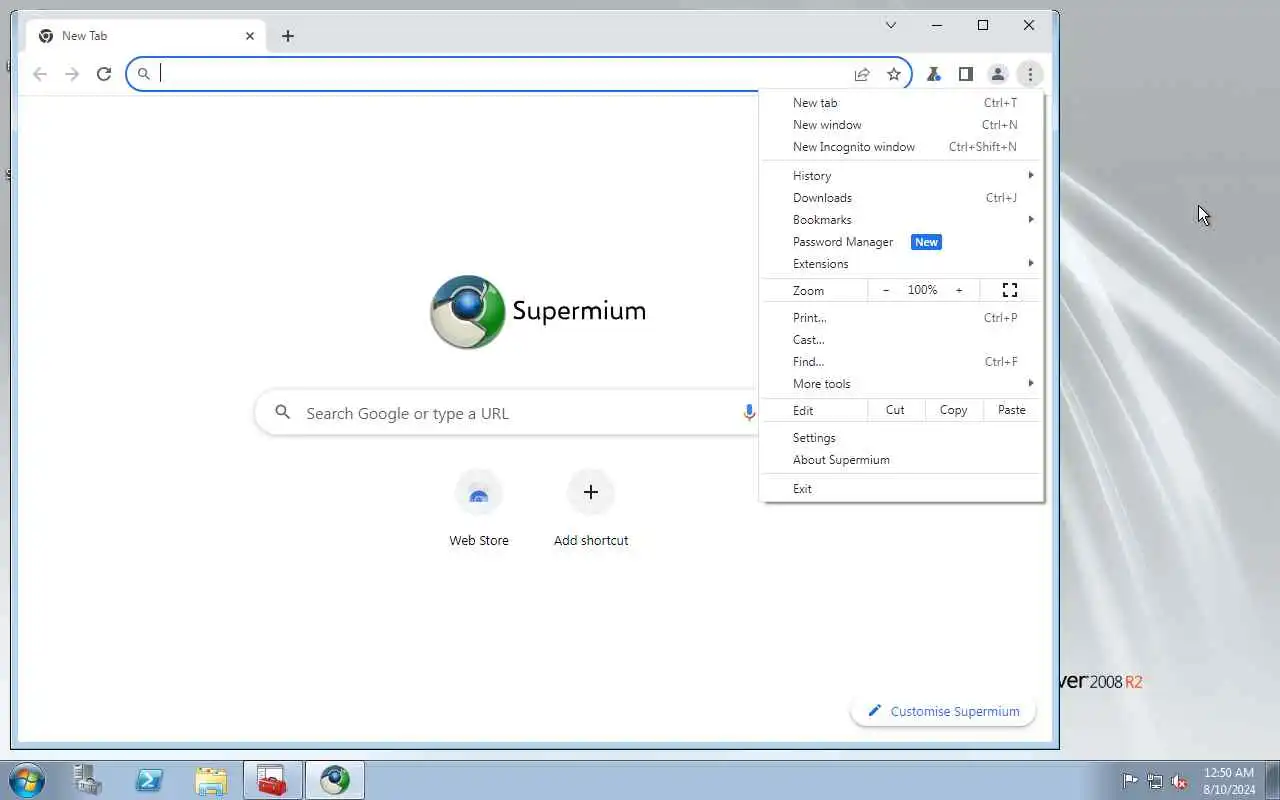Select Print... in the menu

(902, 318)
